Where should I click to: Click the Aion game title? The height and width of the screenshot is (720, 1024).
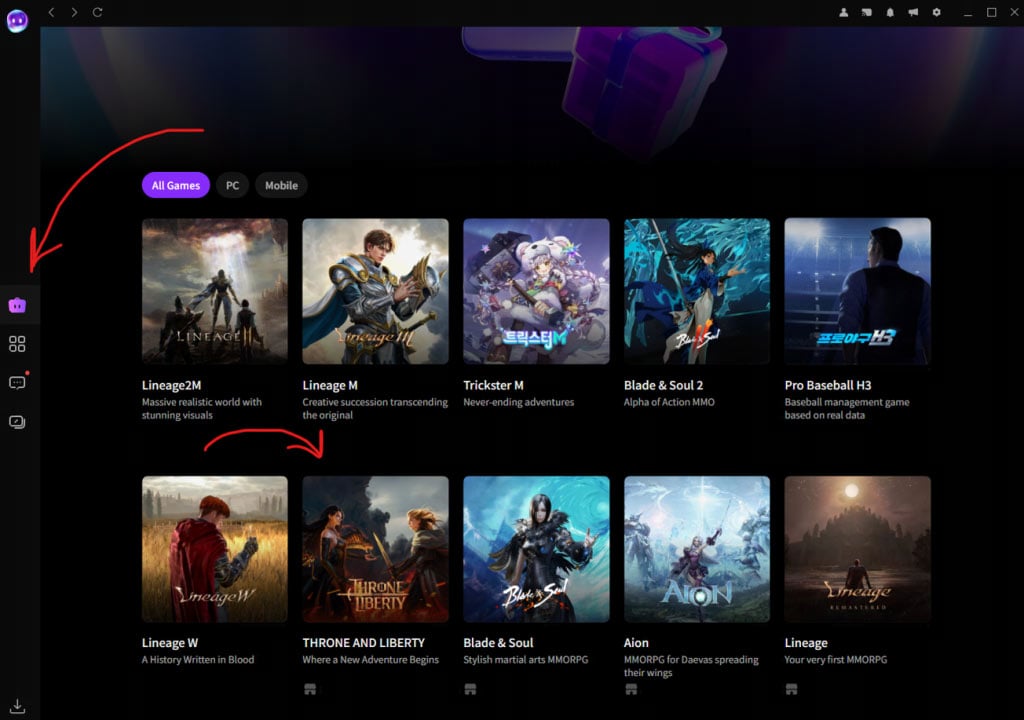636,643
